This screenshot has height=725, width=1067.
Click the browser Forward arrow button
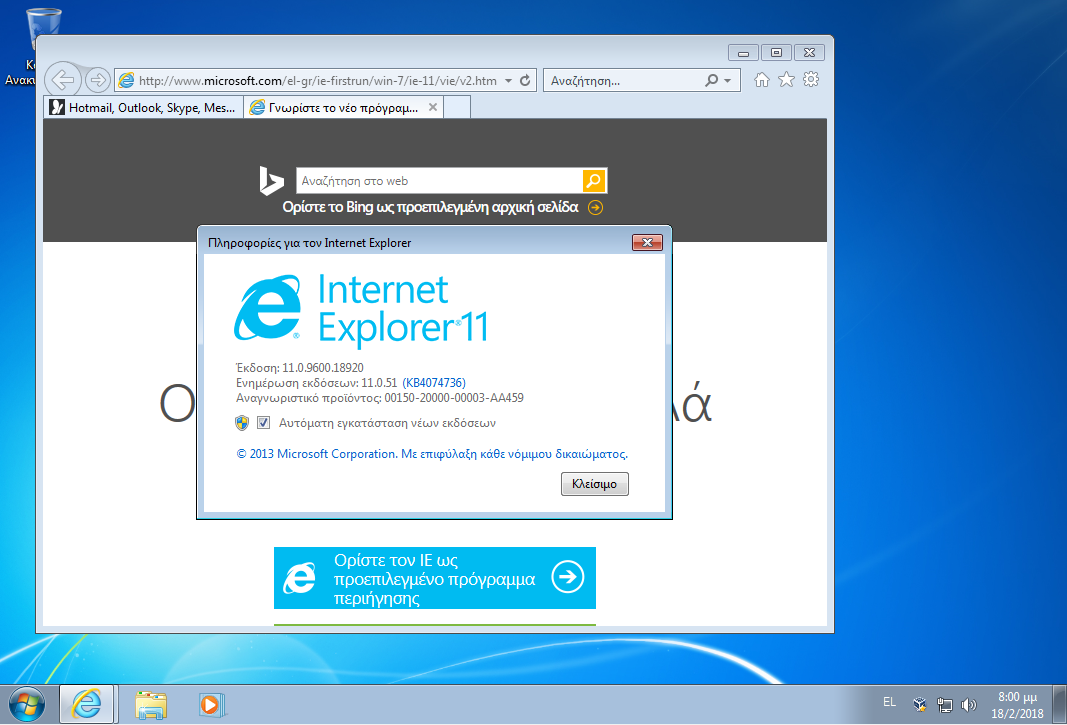(98, 80)
